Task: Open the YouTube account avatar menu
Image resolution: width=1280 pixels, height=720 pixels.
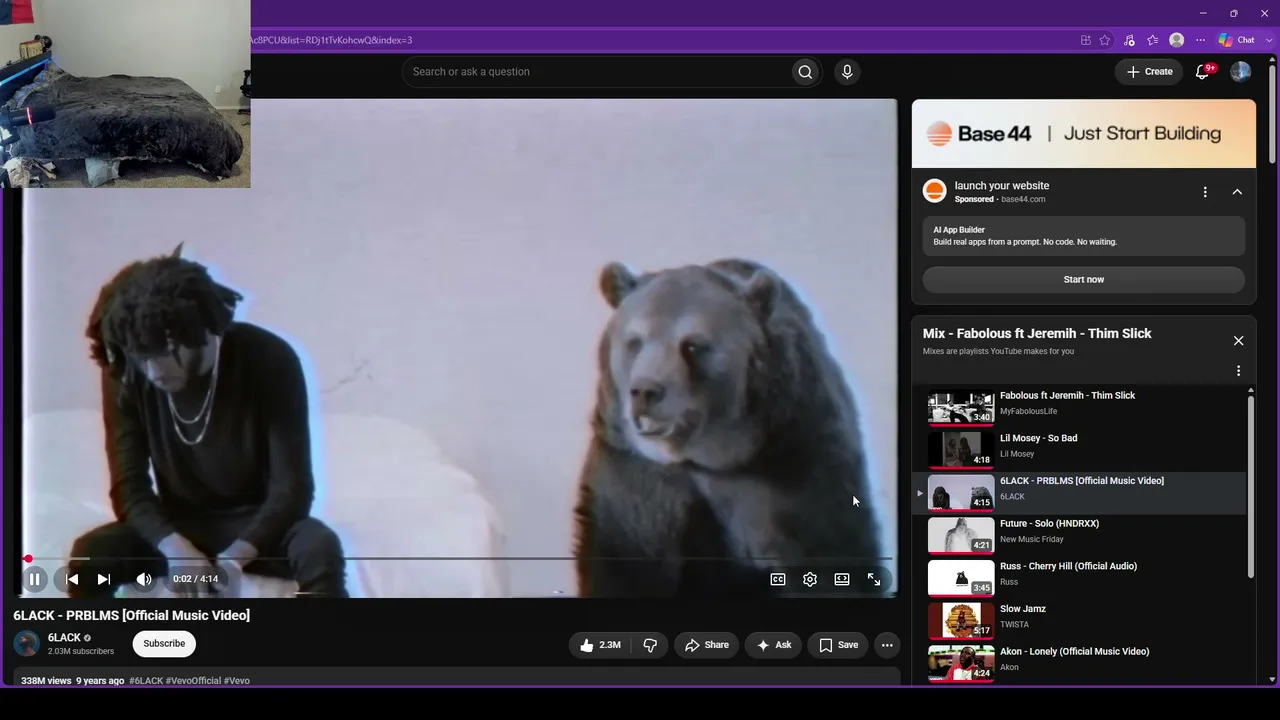Action: click(1240, 72)
